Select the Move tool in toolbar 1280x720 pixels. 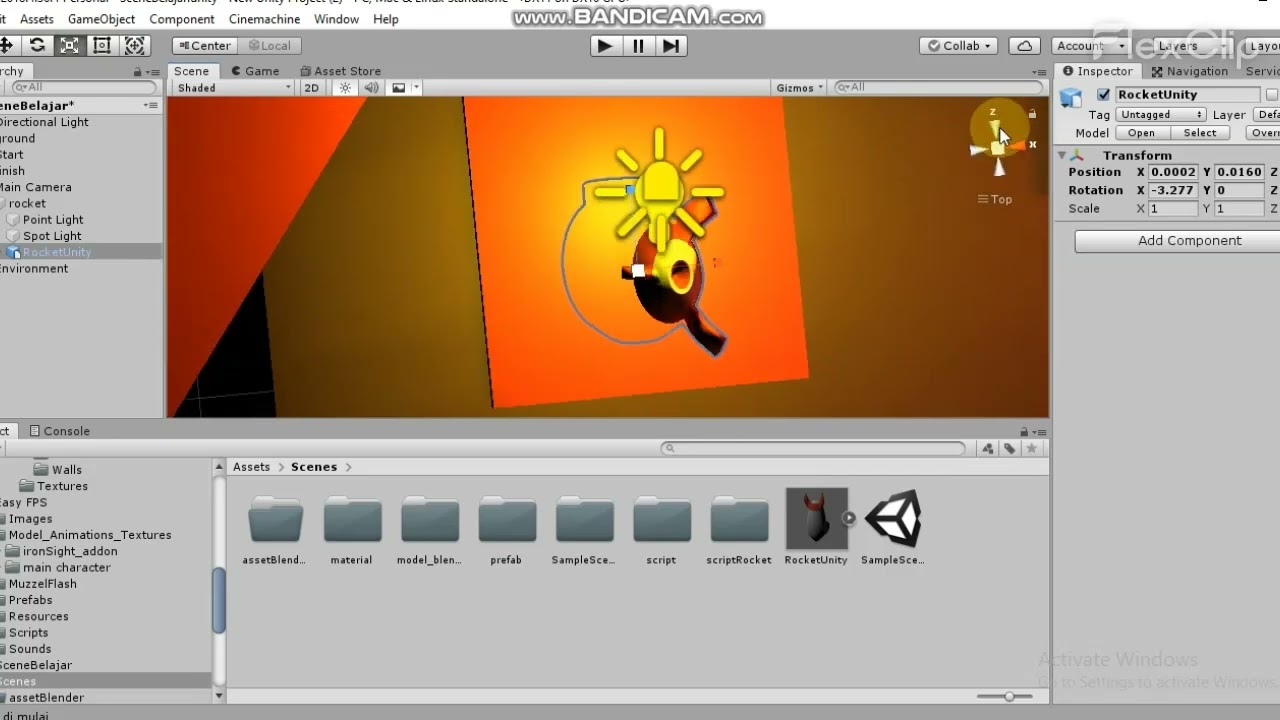point(5,45)
